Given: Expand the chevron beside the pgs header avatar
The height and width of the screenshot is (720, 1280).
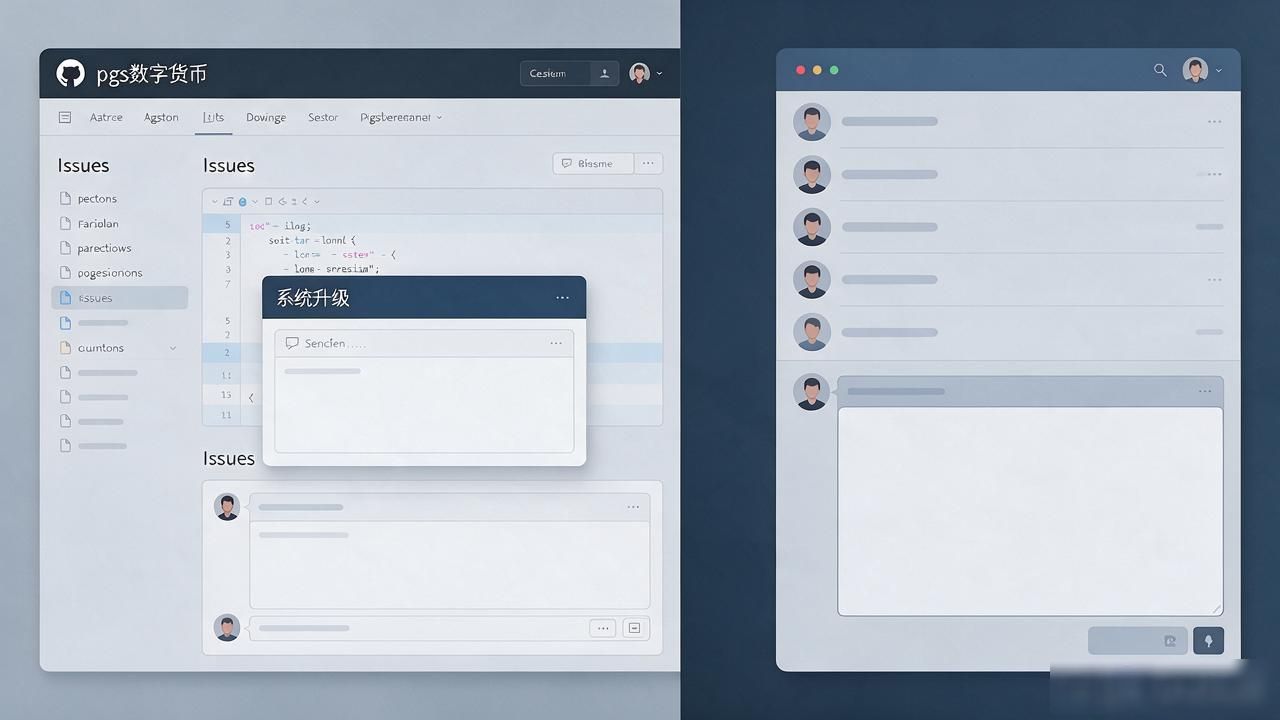Looking at the screenshot, I should [x=659, y=73].
